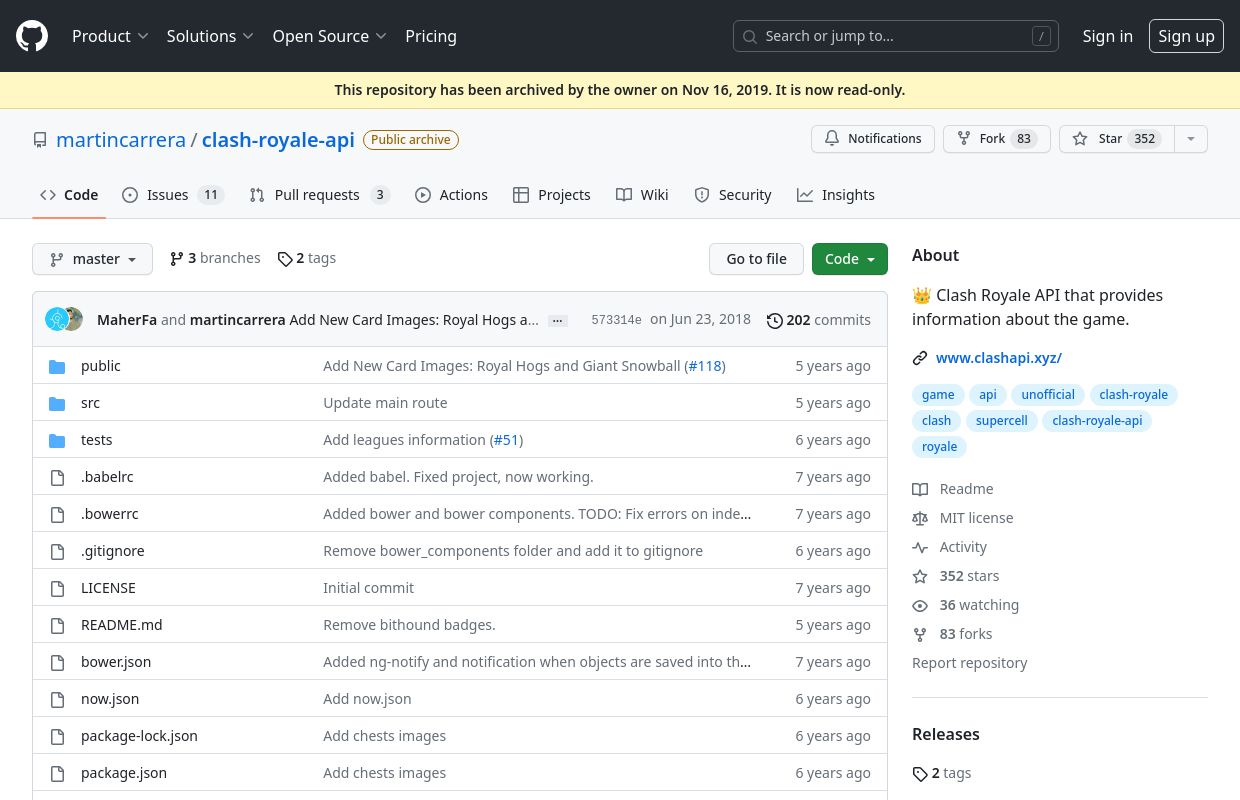Open the 202 commits history

pyautogui.click(x=819, y=320)
